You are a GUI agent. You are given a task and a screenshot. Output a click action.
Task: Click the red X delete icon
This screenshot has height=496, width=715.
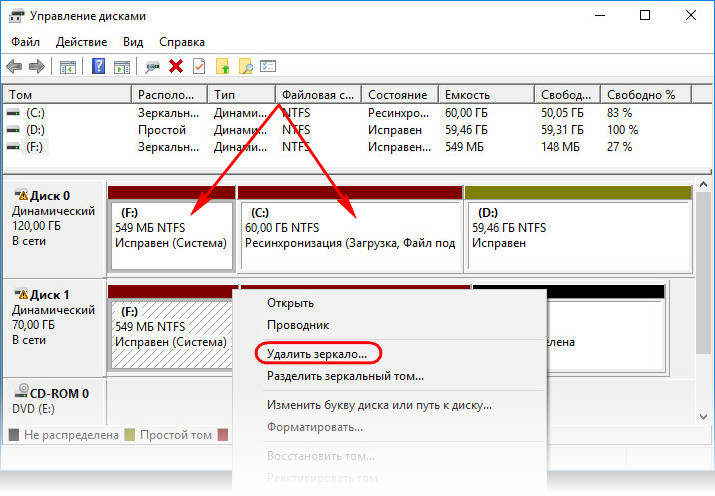coord(176,67)
